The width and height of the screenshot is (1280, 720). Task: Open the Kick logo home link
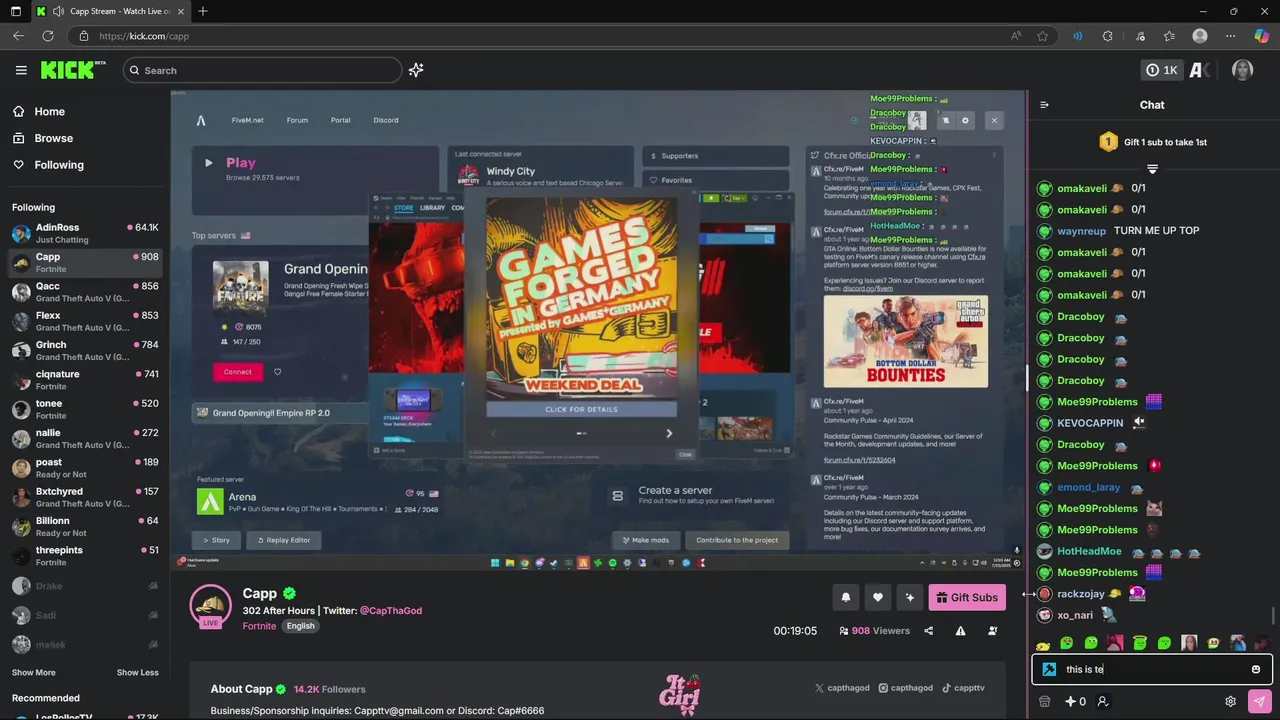[73, 70]
